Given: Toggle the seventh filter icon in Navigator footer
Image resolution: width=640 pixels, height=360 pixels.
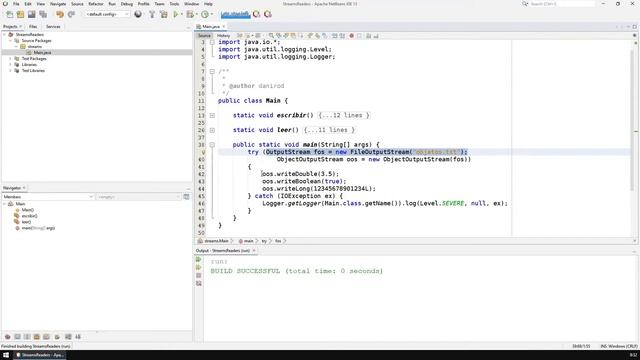Looking at the screenshot, I should [68, 337].
